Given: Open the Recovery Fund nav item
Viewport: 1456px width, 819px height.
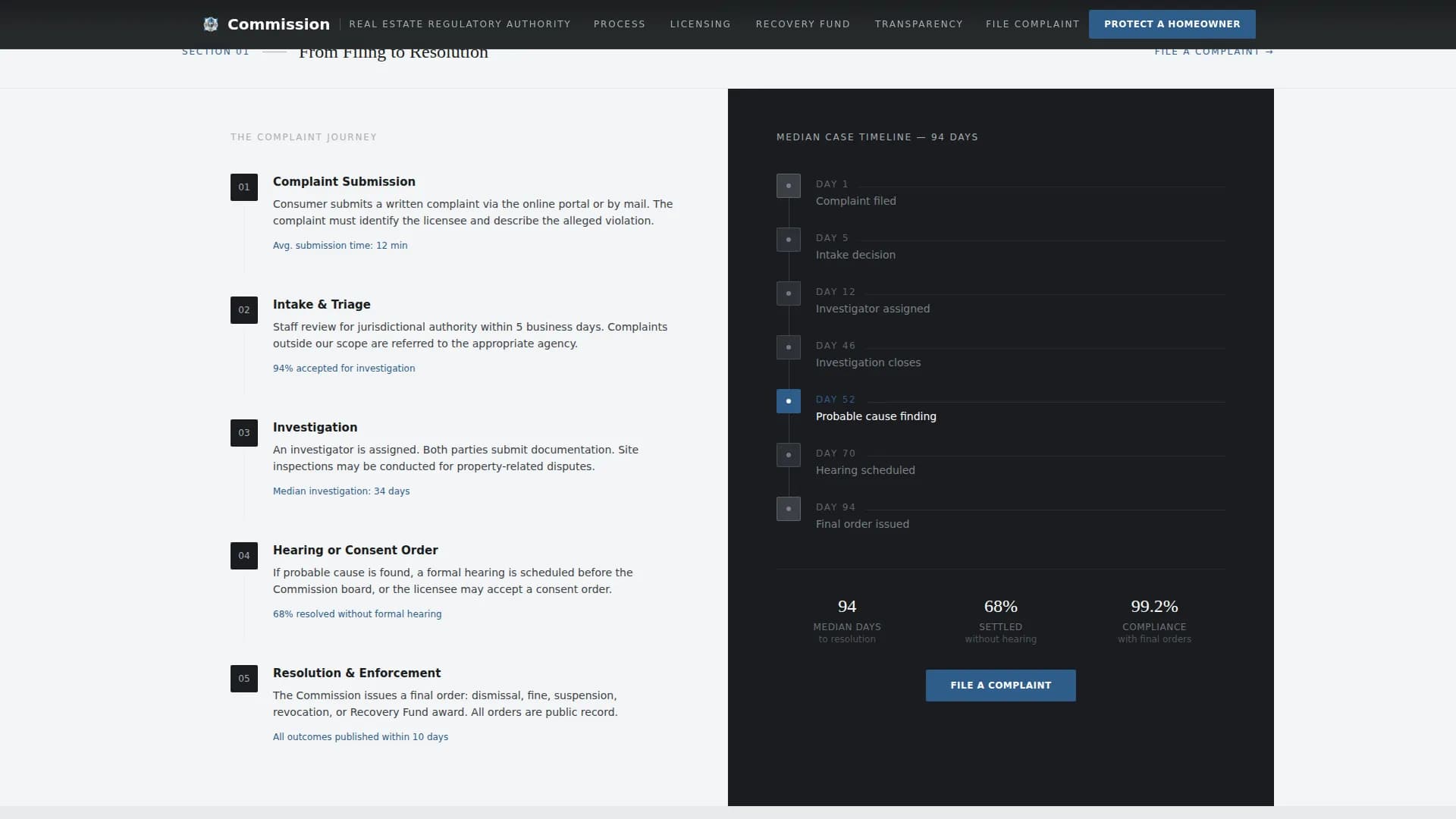Looking at the screenshot, I should click(x=803, y=24).
